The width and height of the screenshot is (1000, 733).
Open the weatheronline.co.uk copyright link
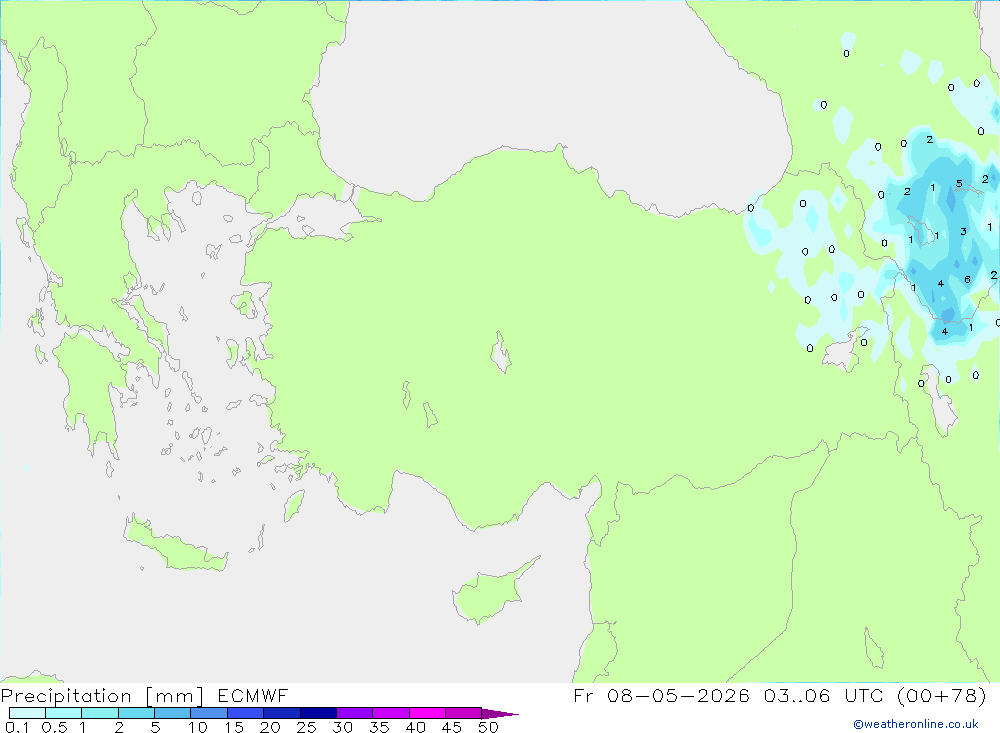point(916,724)
